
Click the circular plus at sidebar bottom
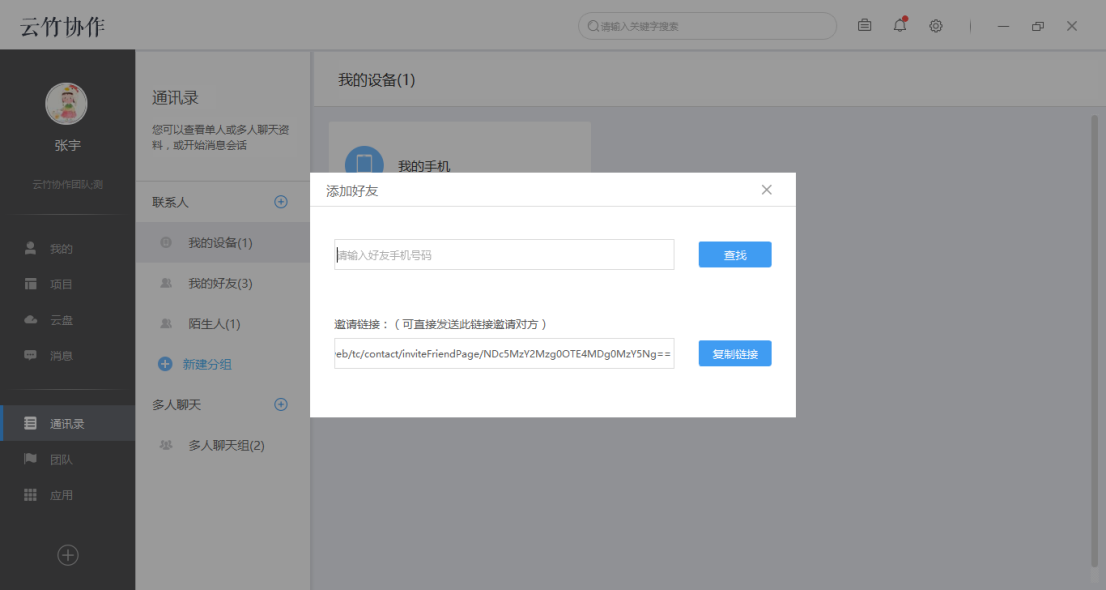pos(67,555)
